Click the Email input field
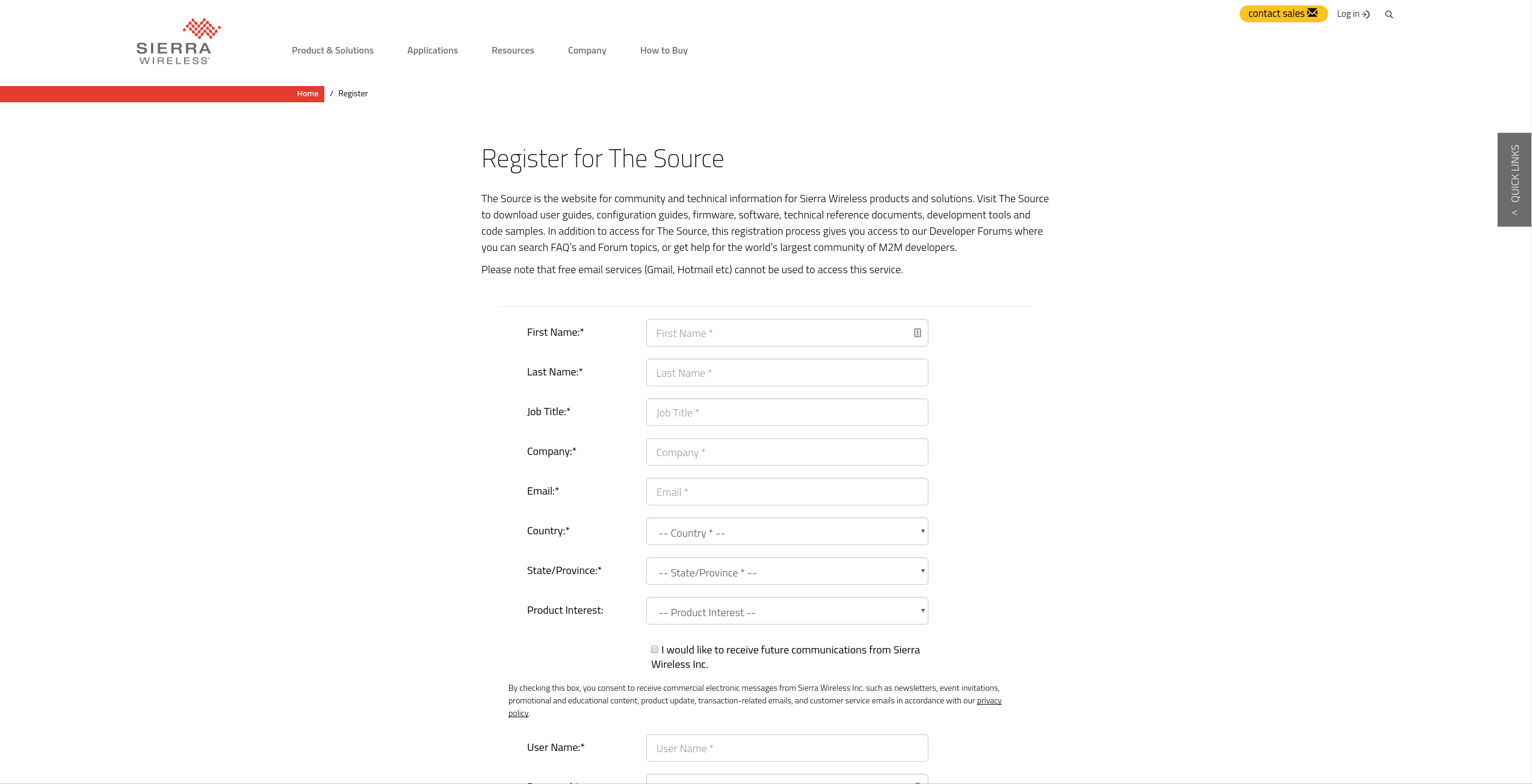This screenshot has height=784, width=1532. (786, 491)
